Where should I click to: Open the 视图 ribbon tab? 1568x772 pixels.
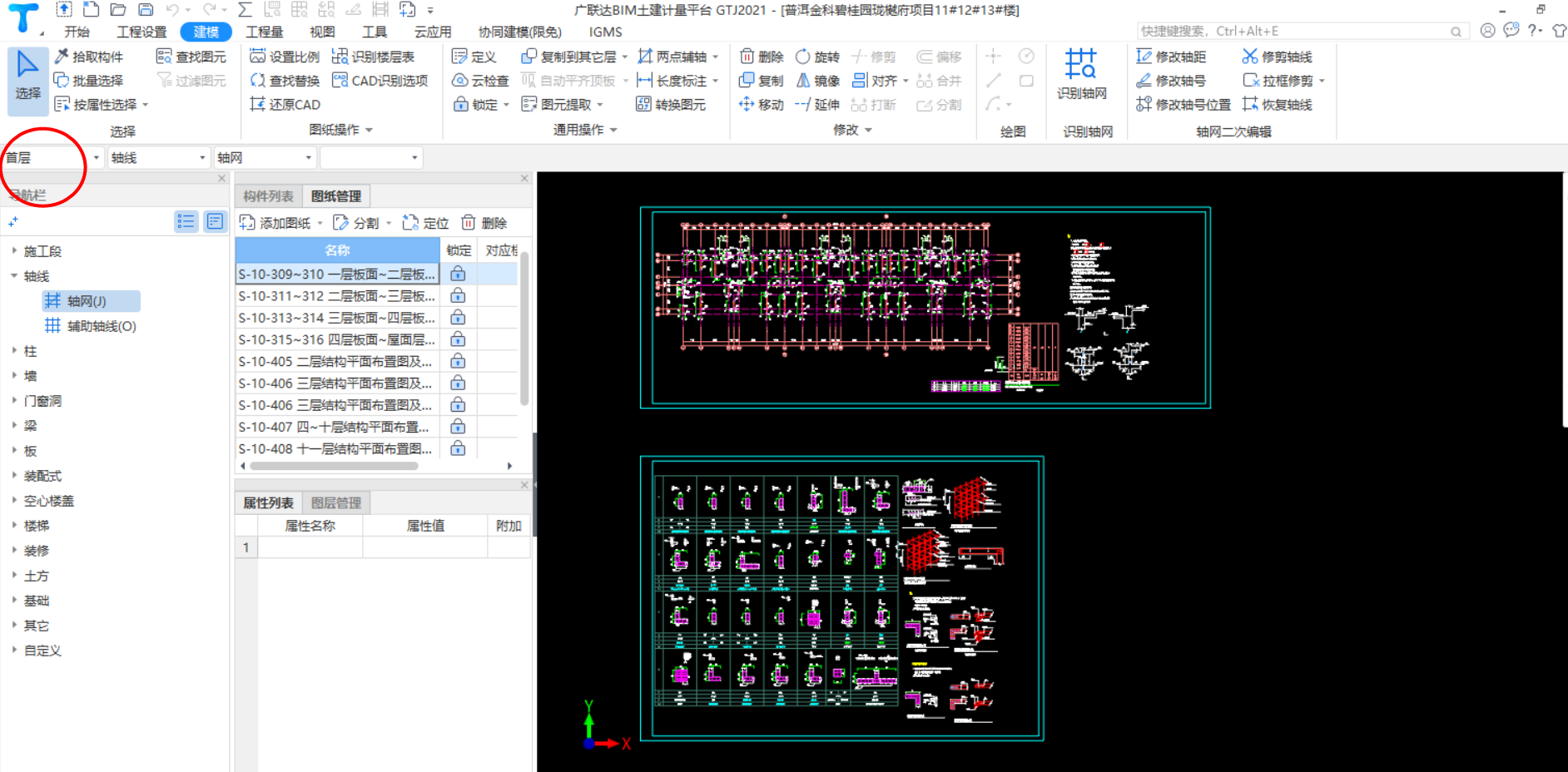pos(322,32)
